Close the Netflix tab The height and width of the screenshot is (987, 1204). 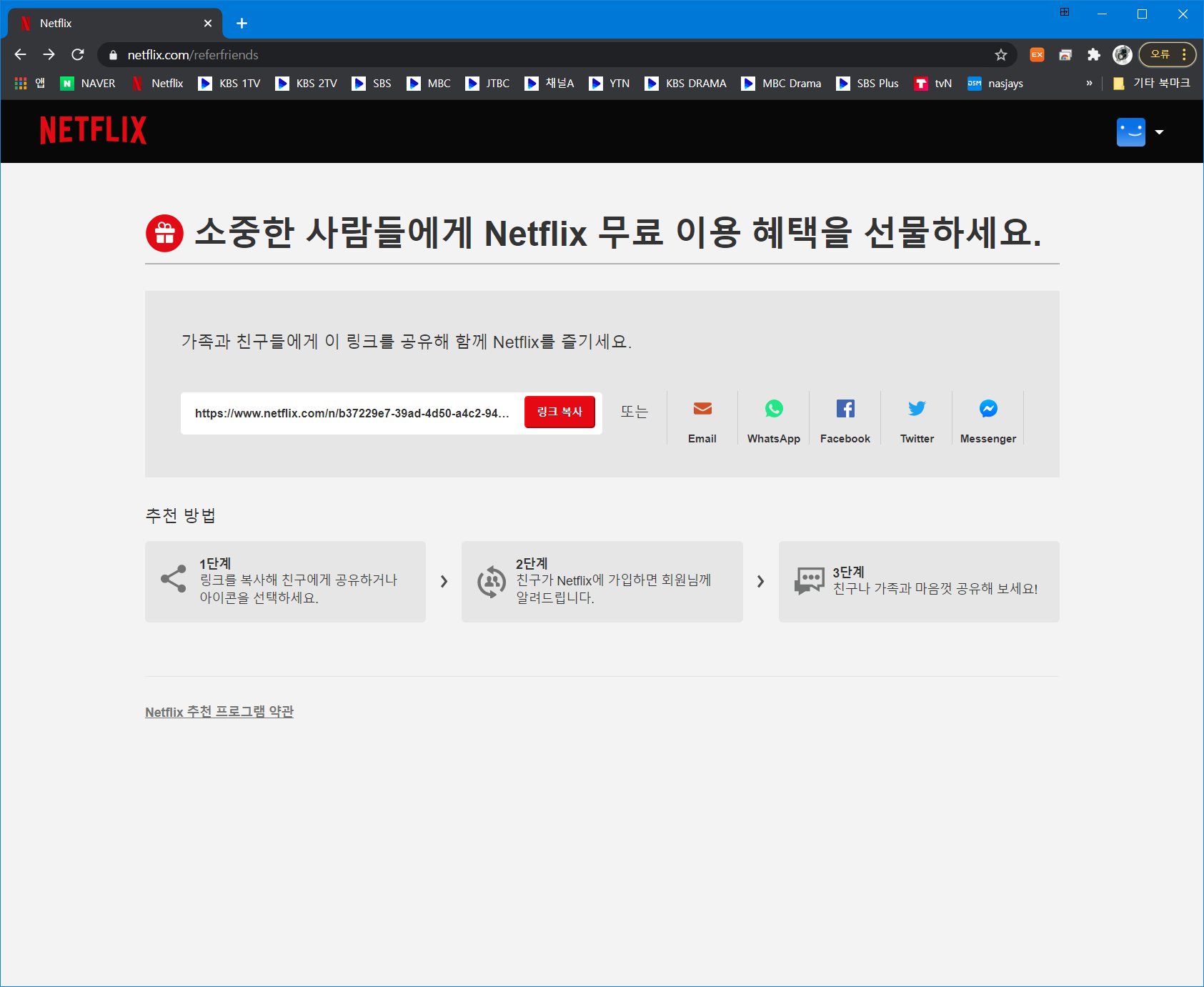(208, 24)
